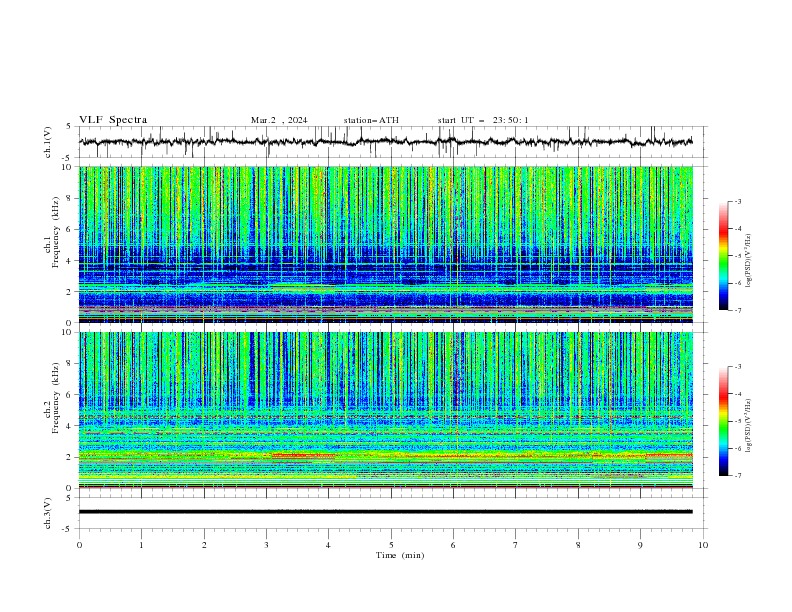Click time axis tick label "0"
Screen dimensions: 792x612
pyautogui.click(x=79, y=545)
